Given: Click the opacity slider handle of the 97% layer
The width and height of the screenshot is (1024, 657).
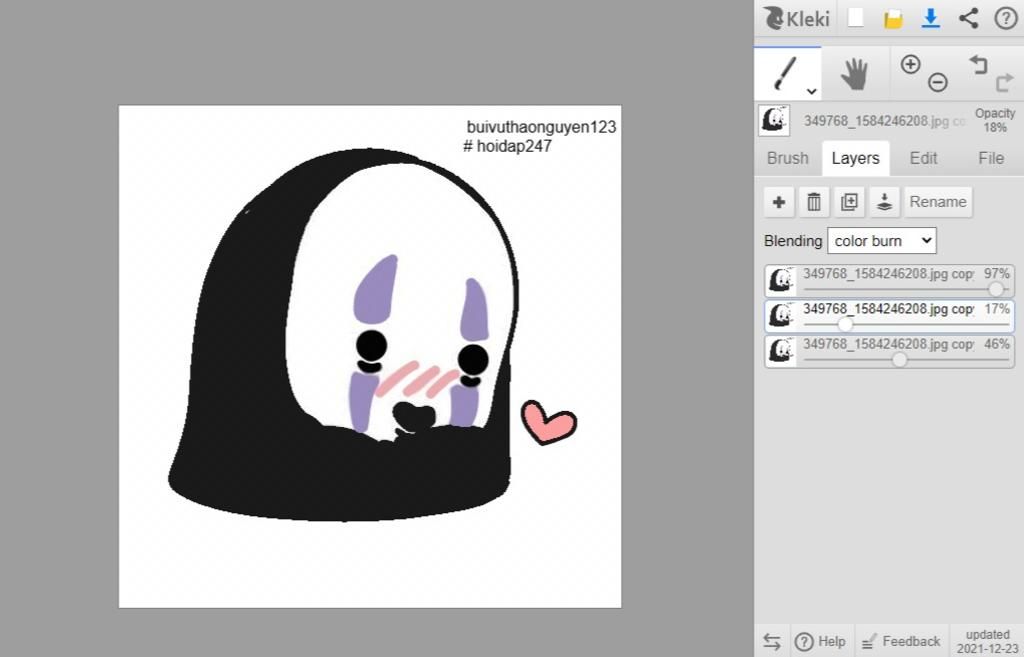Looking at the screenshot, I should [x=995, y=289].
